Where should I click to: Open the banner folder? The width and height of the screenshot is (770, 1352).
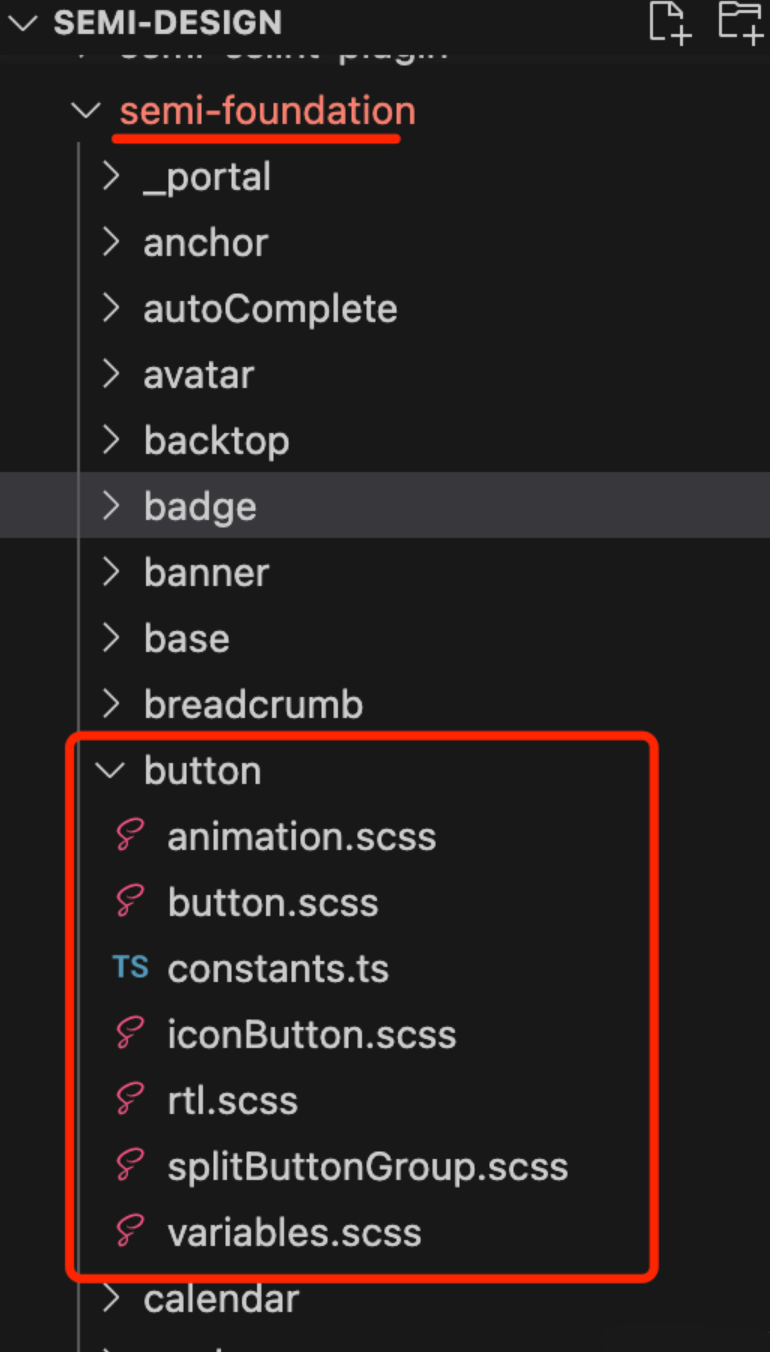tap(206, 573)
